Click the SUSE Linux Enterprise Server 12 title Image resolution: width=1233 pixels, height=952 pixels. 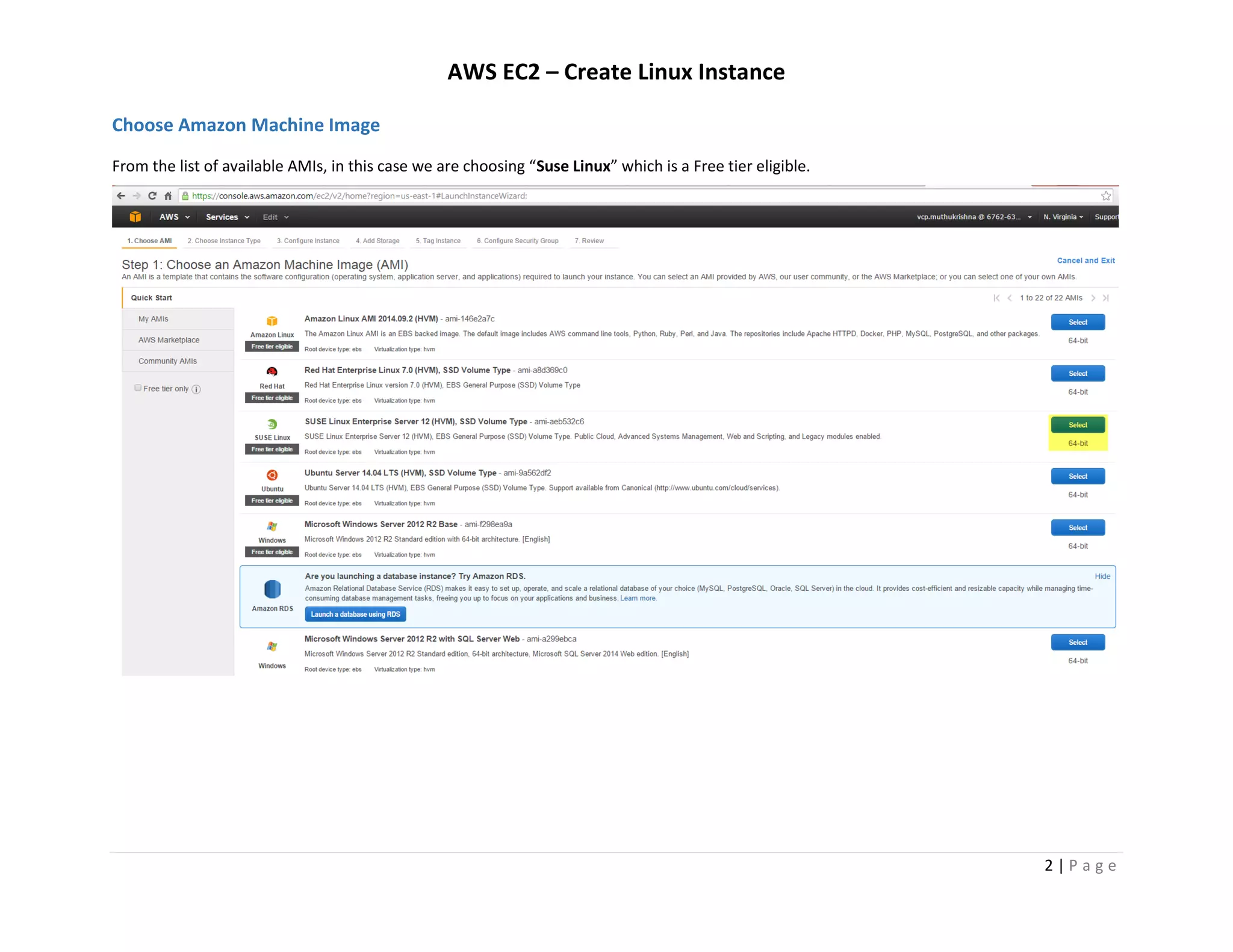pyautogui.click(x=416, y=421)
